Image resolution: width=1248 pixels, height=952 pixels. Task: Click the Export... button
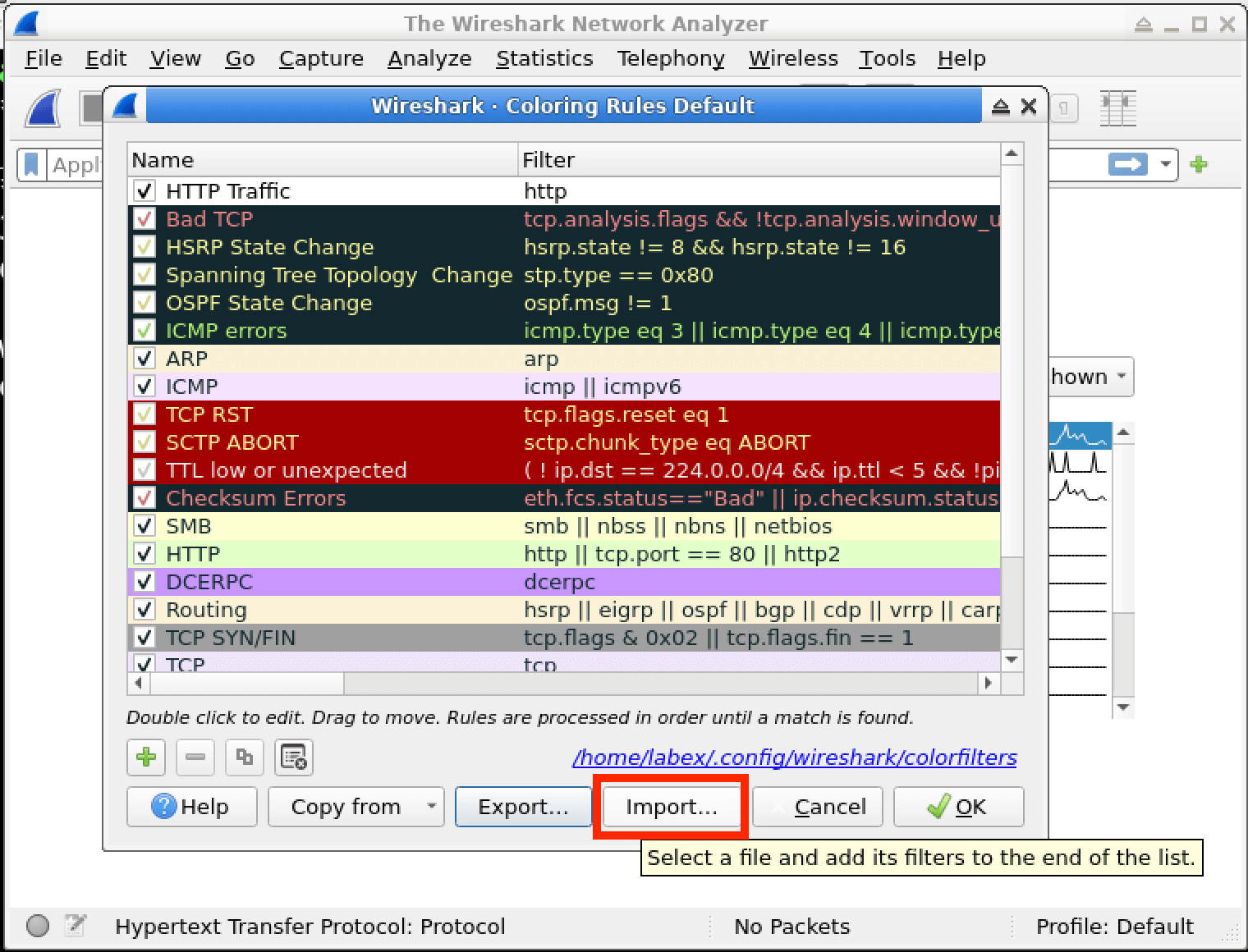[523, 807]
